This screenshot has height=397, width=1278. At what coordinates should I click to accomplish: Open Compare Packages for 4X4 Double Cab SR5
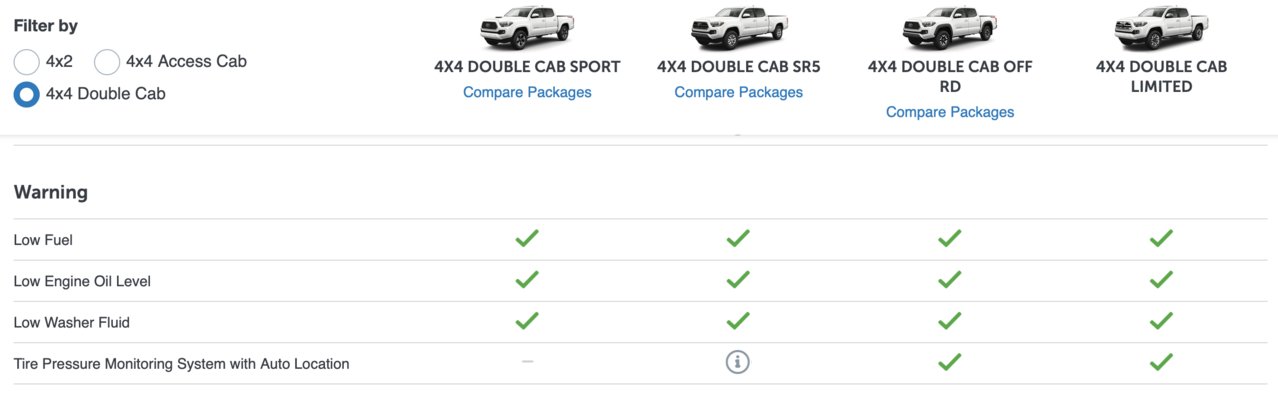pyautogui.click(x=738, y=92)
